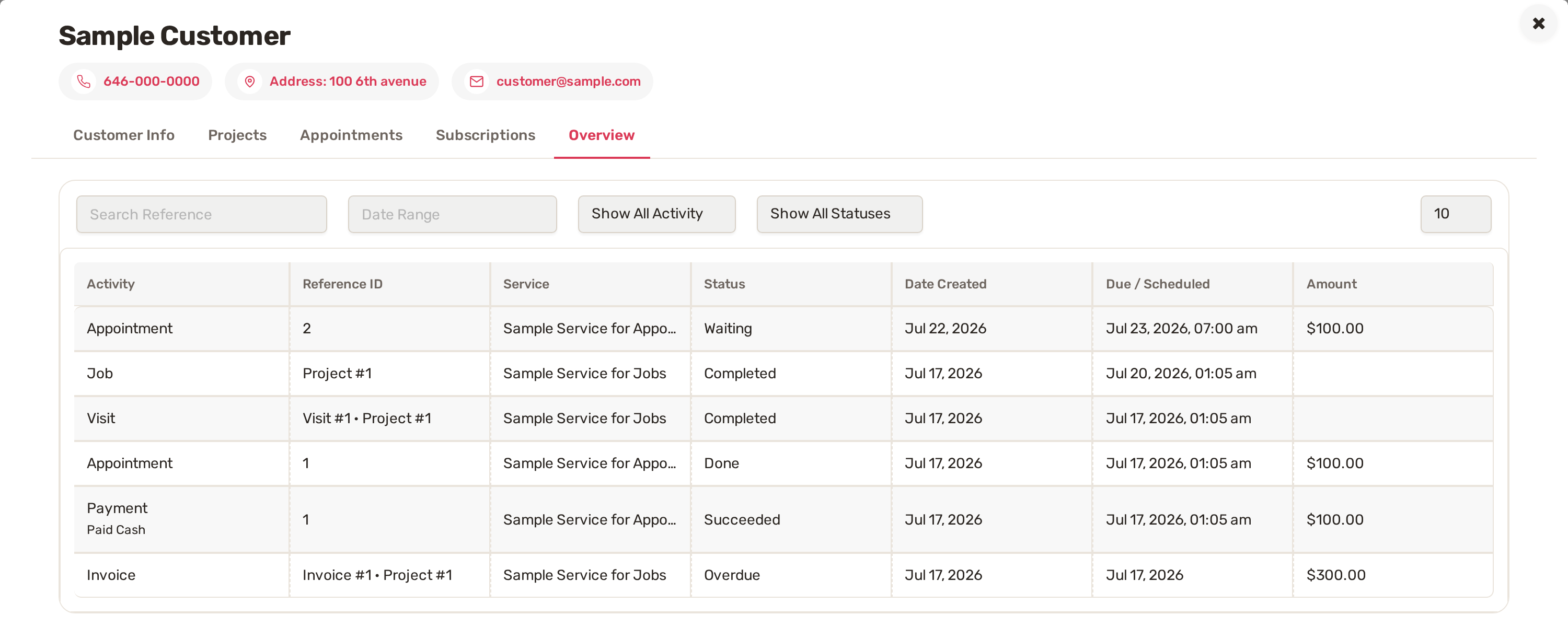This screenshot has height=627, width=1568.
Task: Click the Done status cell
Action: pos(791,464)
